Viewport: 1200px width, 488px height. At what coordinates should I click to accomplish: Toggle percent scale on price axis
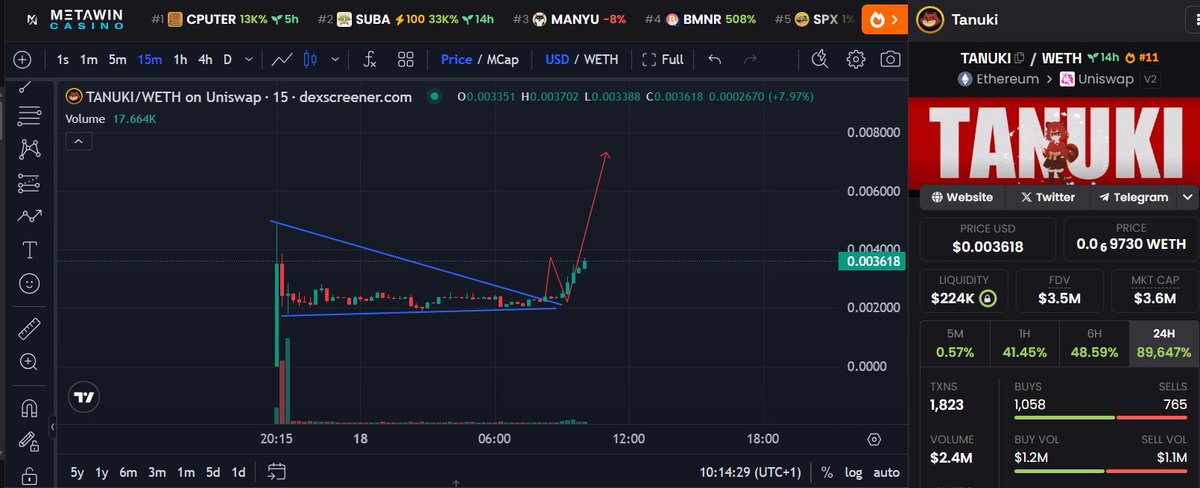tap(827, 472)
